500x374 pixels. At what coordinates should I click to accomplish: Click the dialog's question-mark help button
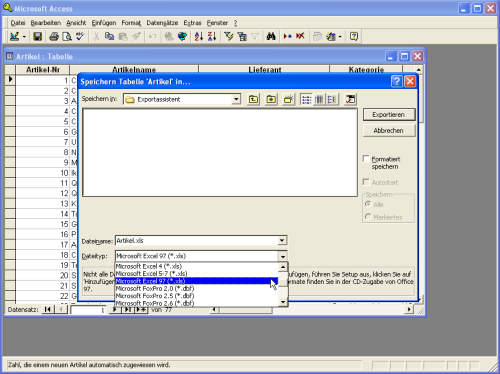396,82
